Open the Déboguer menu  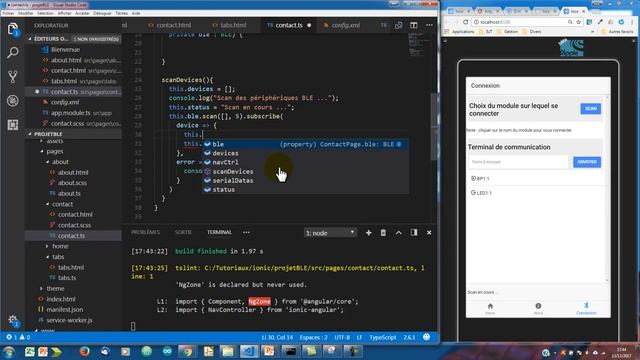(x=102, y=13)
